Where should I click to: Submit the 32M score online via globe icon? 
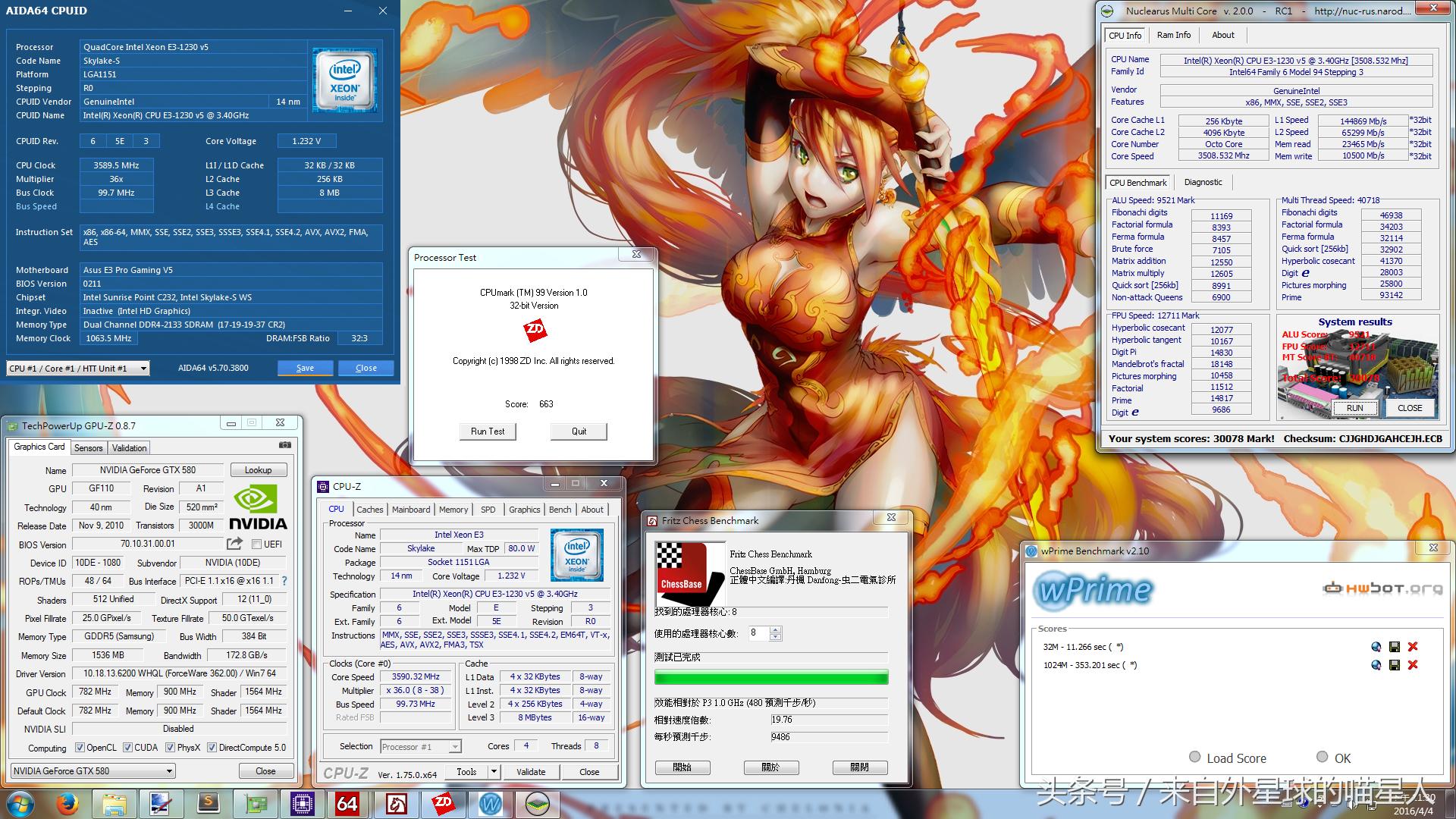coord(1376,647)
